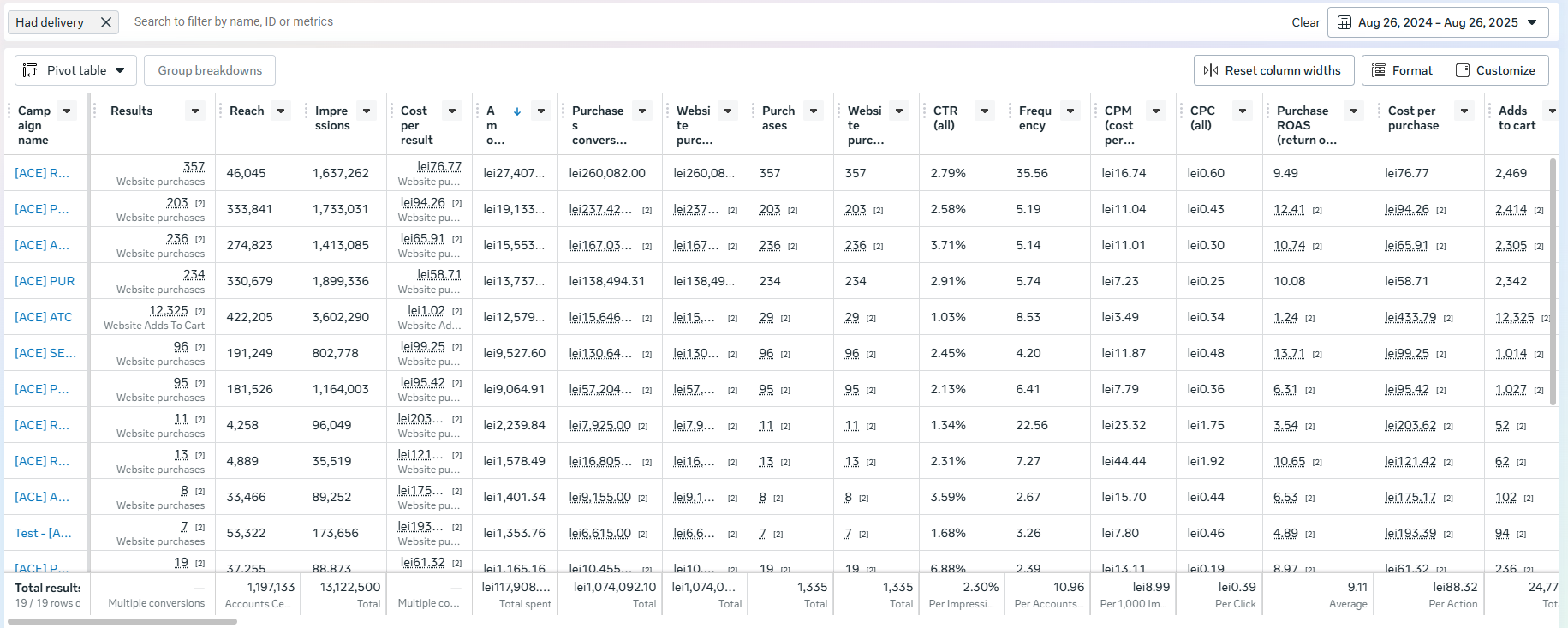Click the 357 results value link
1568x628 pixels.
point(194,166)
